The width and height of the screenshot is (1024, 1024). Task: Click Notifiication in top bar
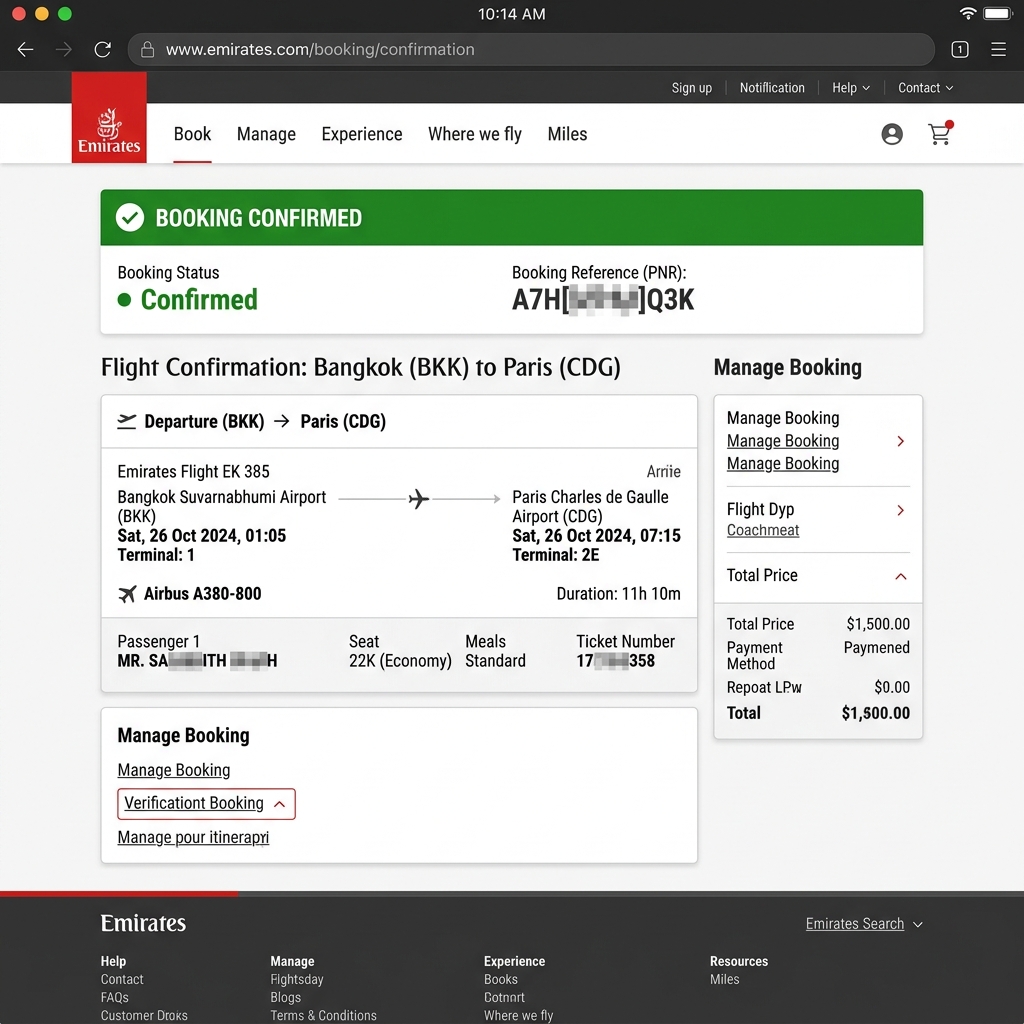pyautogui.click(x=772, y=88)
